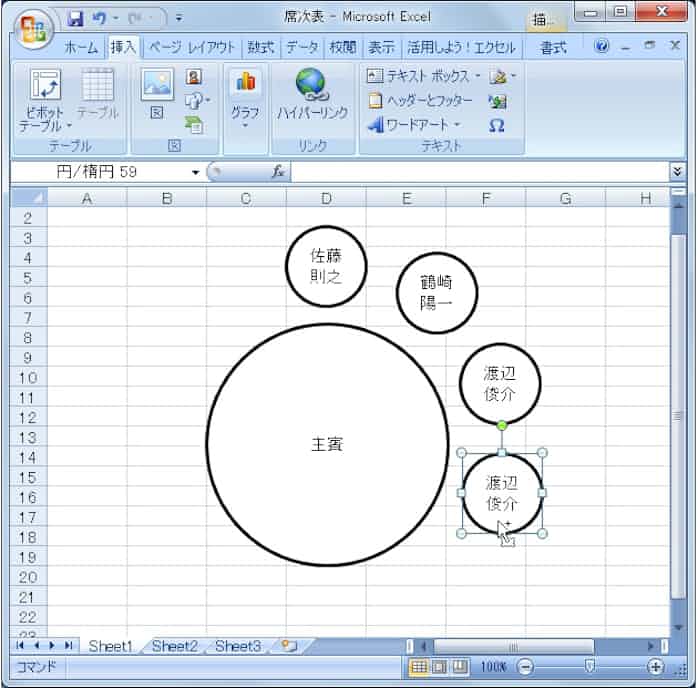Click the insert new worksheet tab icon

click(290, 646)
